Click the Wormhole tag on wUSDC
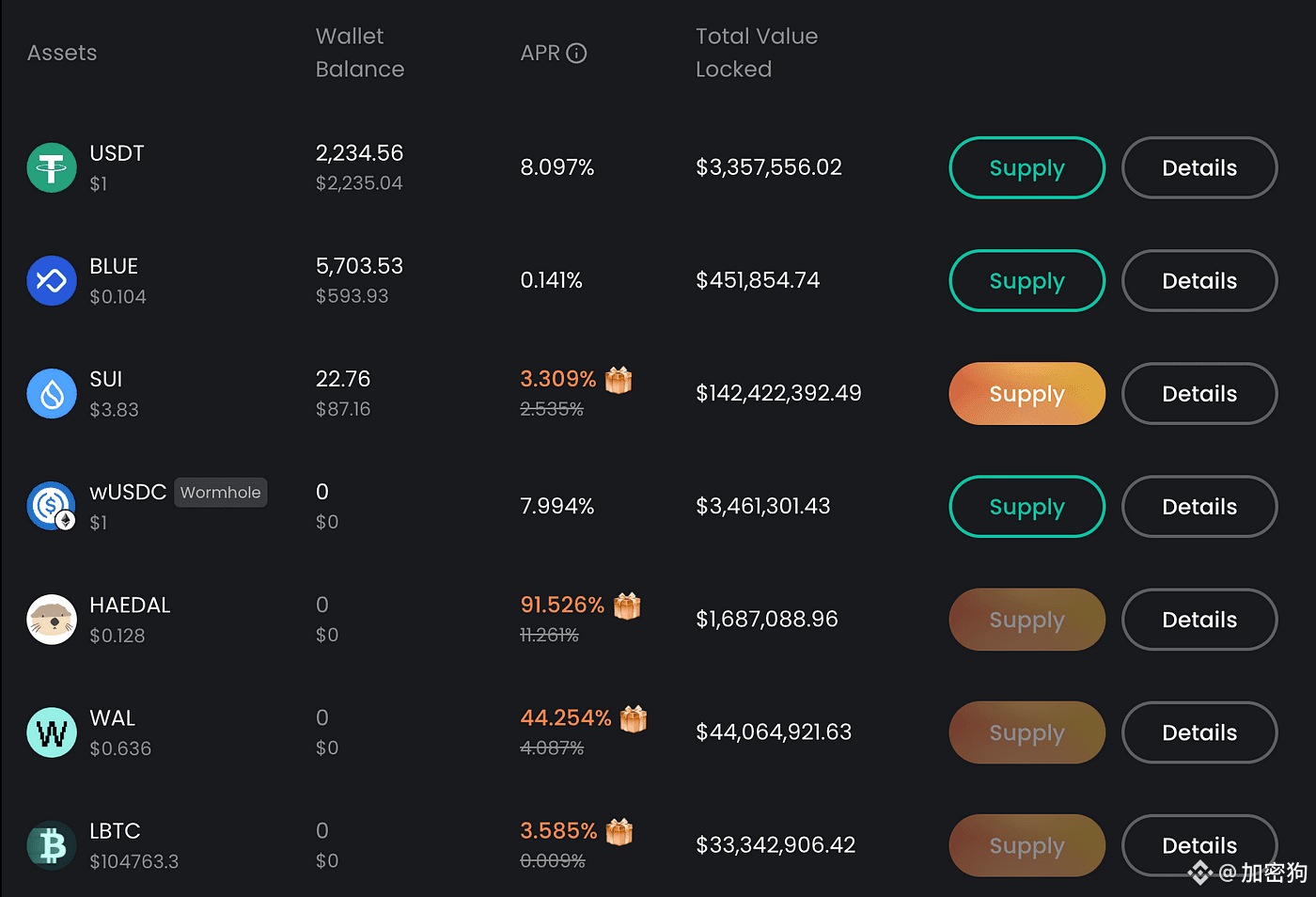 tap(221, 493)
